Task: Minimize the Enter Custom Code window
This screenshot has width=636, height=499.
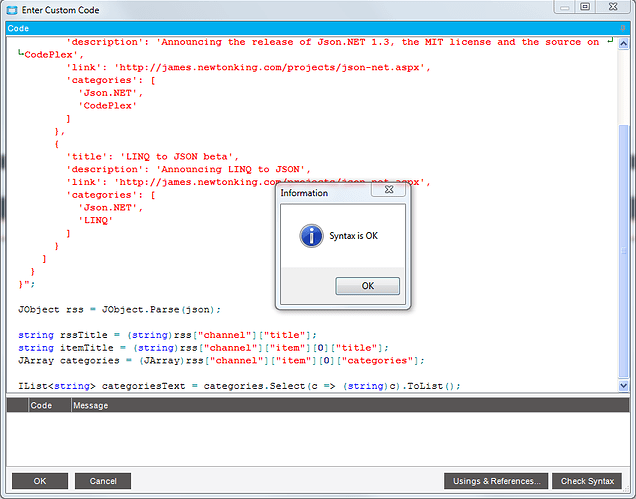Action: point(565,6)
